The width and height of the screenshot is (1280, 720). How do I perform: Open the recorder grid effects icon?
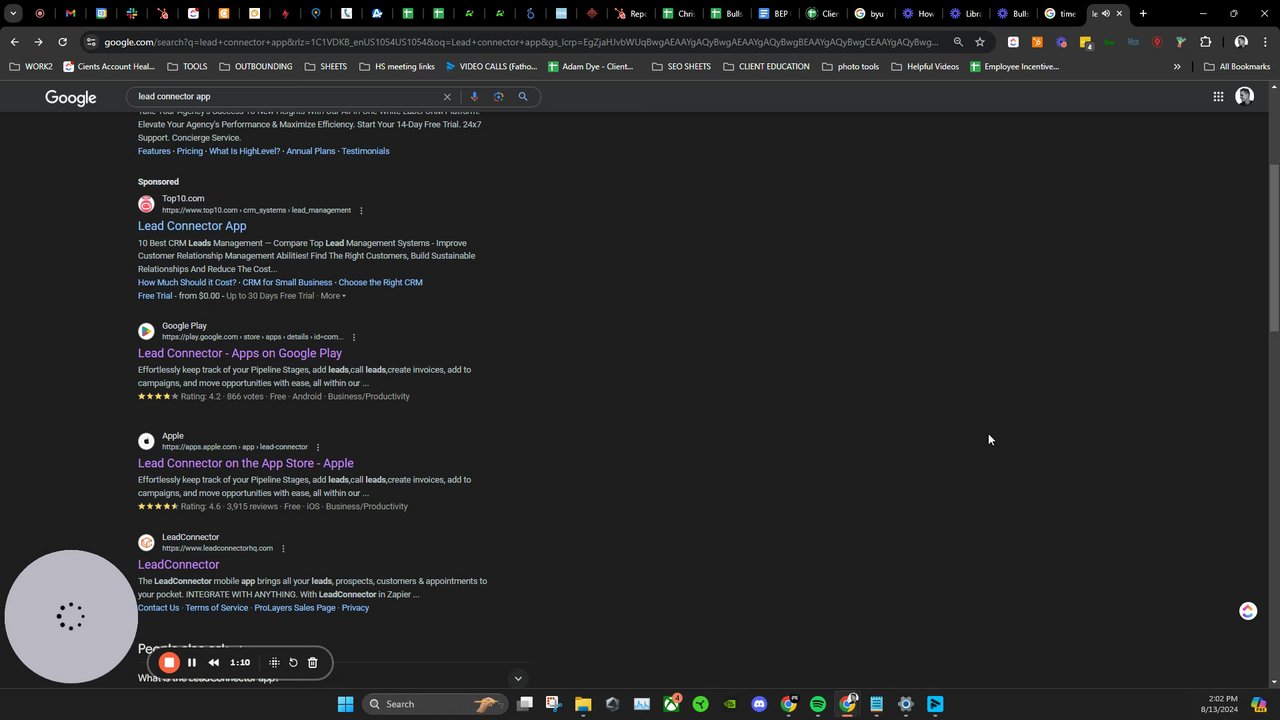(x=274, y=662)
